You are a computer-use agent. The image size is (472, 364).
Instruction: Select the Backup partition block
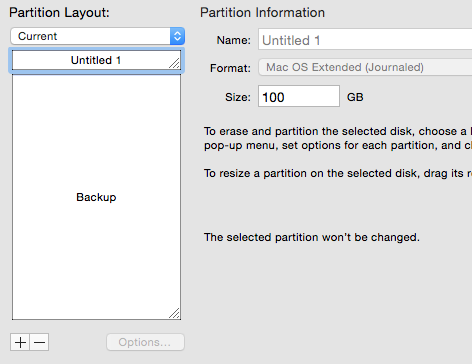(96, 197)
